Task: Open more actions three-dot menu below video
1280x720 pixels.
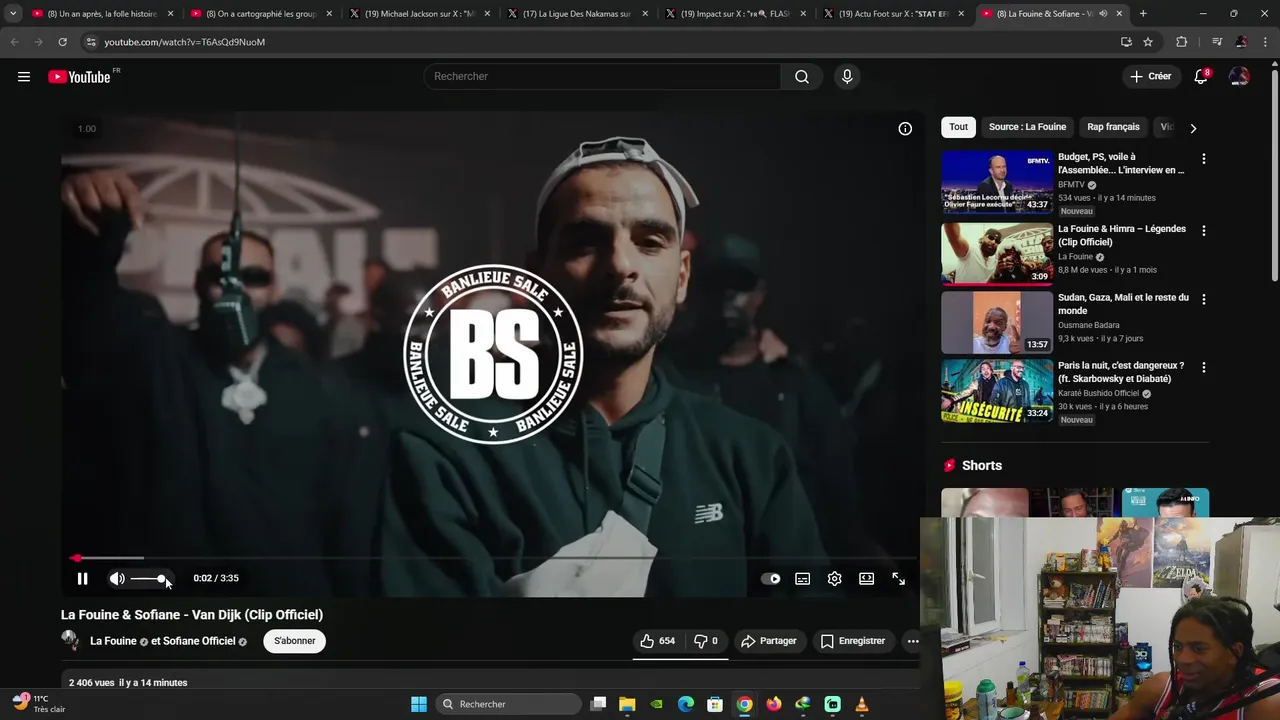Action: [x=913, y=641]
